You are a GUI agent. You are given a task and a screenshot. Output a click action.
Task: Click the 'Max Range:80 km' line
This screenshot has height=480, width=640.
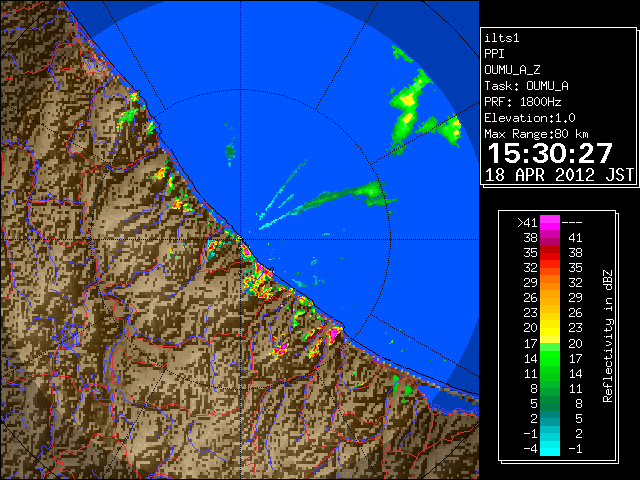pyautogui.click(x=536, y=134)
